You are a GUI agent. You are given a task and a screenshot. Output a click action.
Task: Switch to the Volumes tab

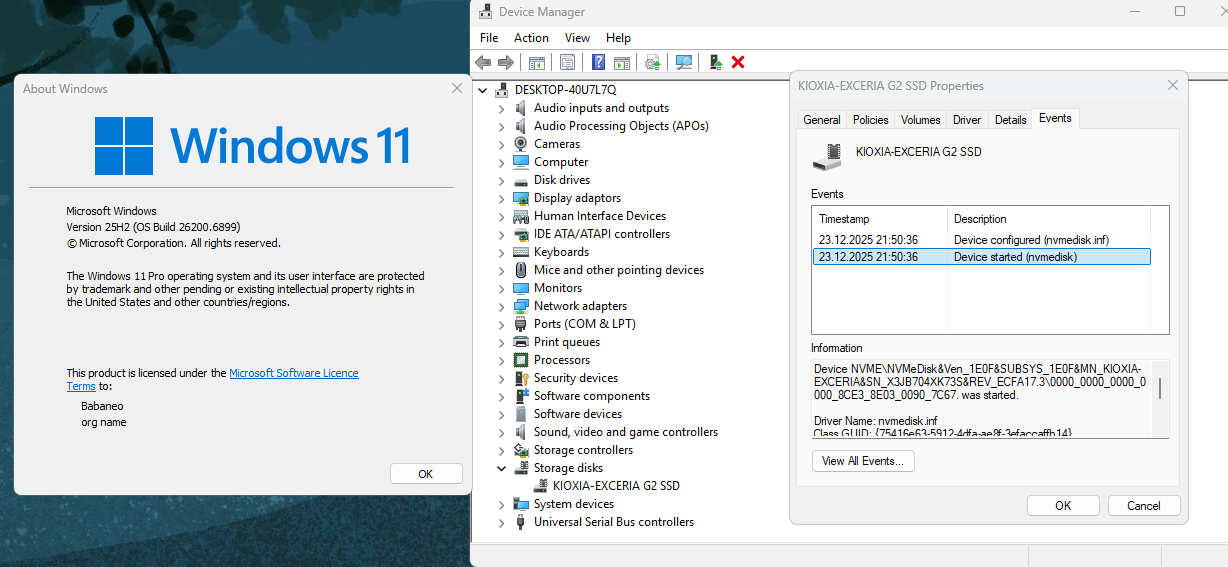click(x=920, y=120)
